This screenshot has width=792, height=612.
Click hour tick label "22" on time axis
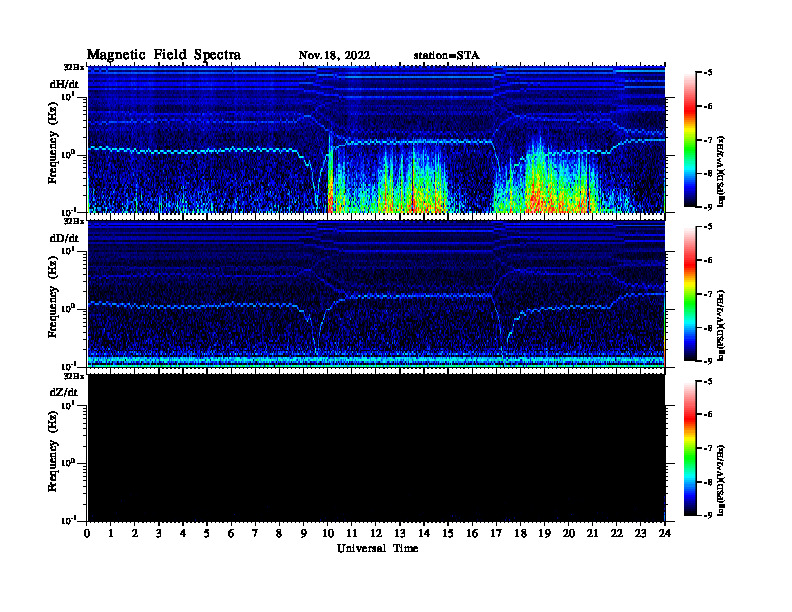[x=617, y=534]
